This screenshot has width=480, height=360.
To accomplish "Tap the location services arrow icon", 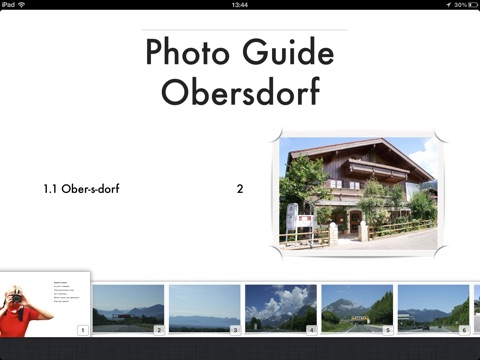I will point(448,5).
